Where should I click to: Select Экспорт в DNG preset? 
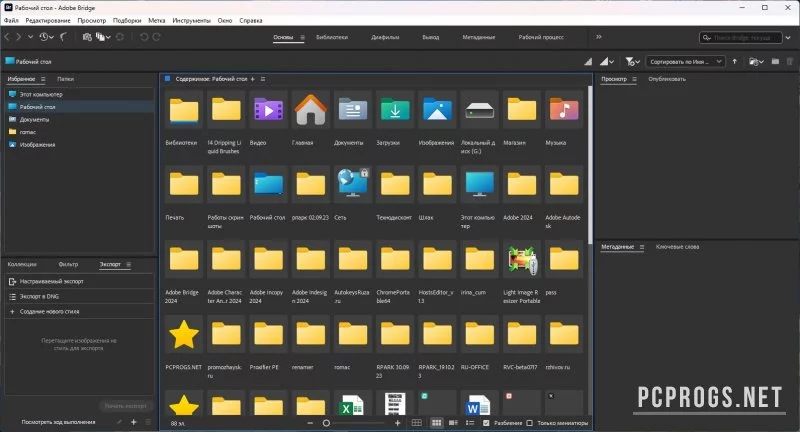coord(79,296)
